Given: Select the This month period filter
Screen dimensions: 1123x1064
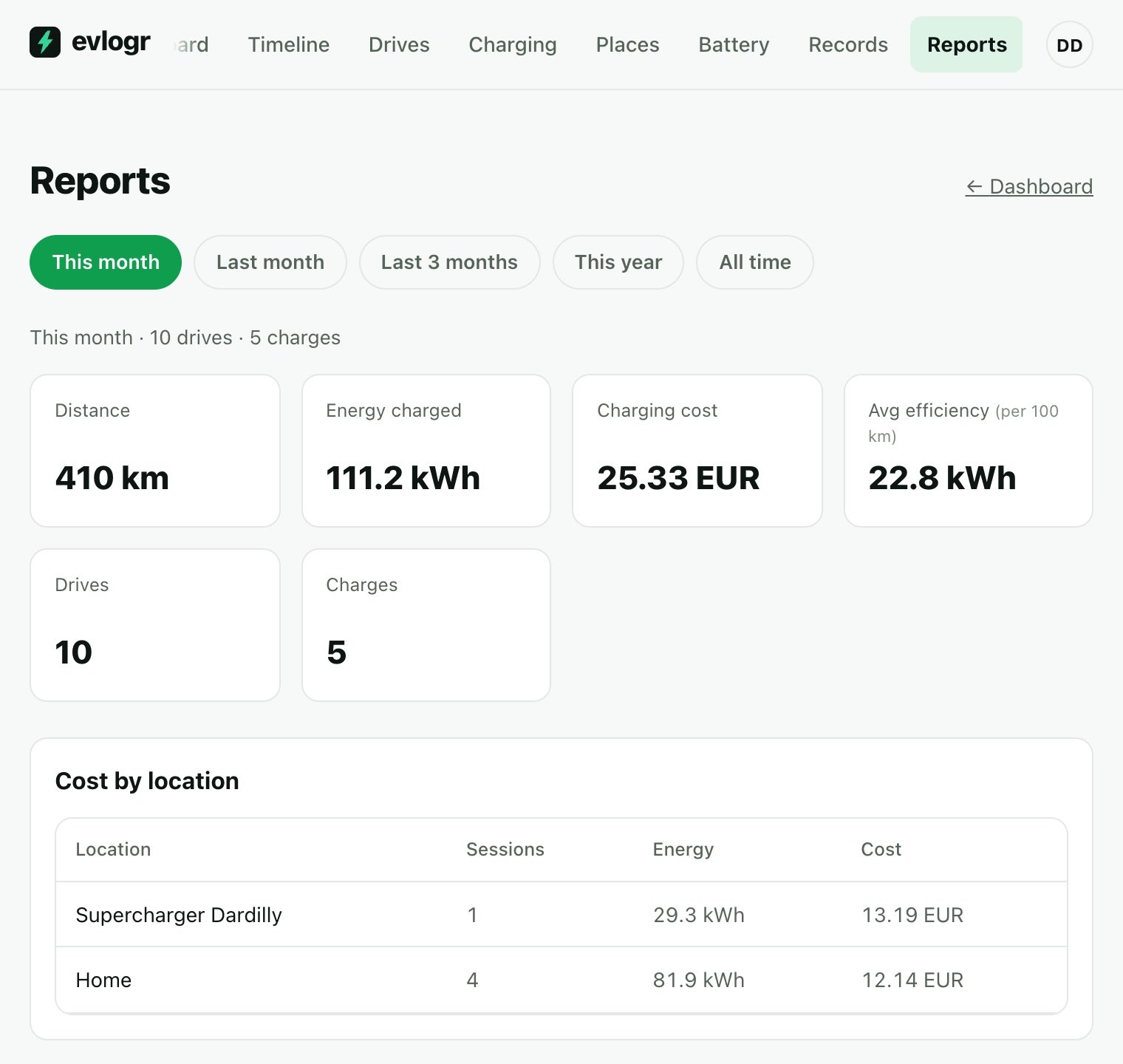Looking at the screenshot, I should coord(106,262).
